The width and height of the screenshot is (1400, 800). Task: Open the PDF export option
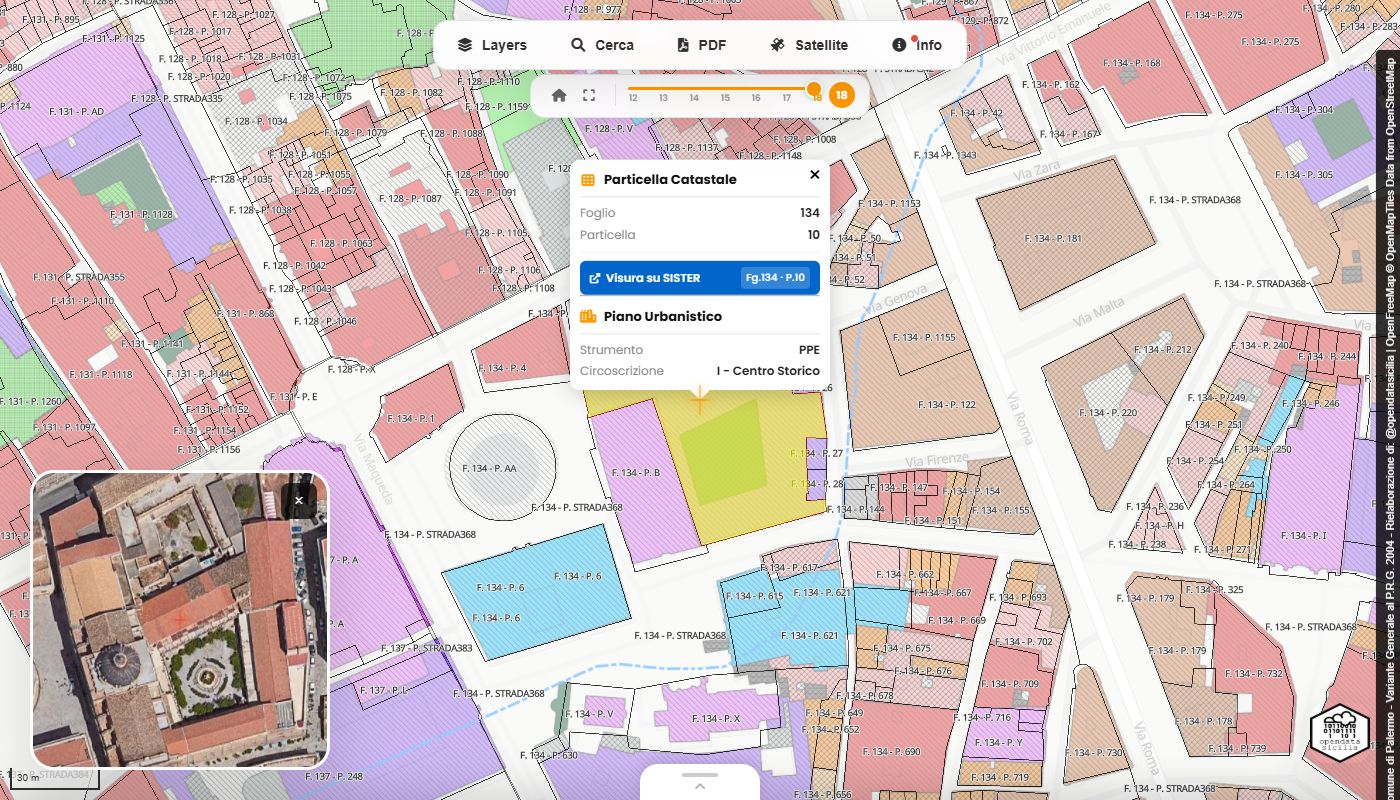pos(701,45)
